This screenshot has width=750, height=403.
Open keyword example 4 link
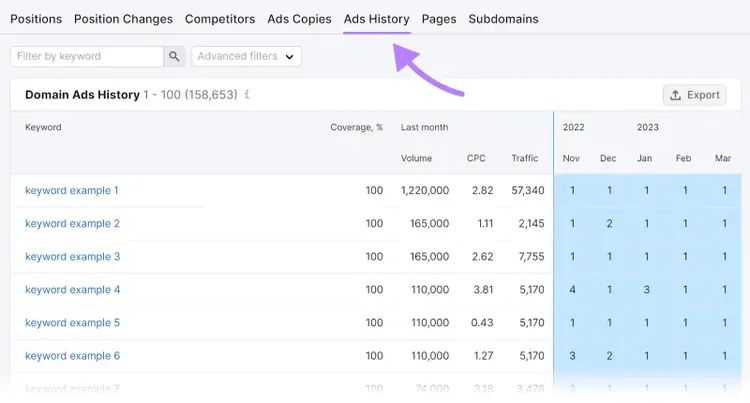72,290
